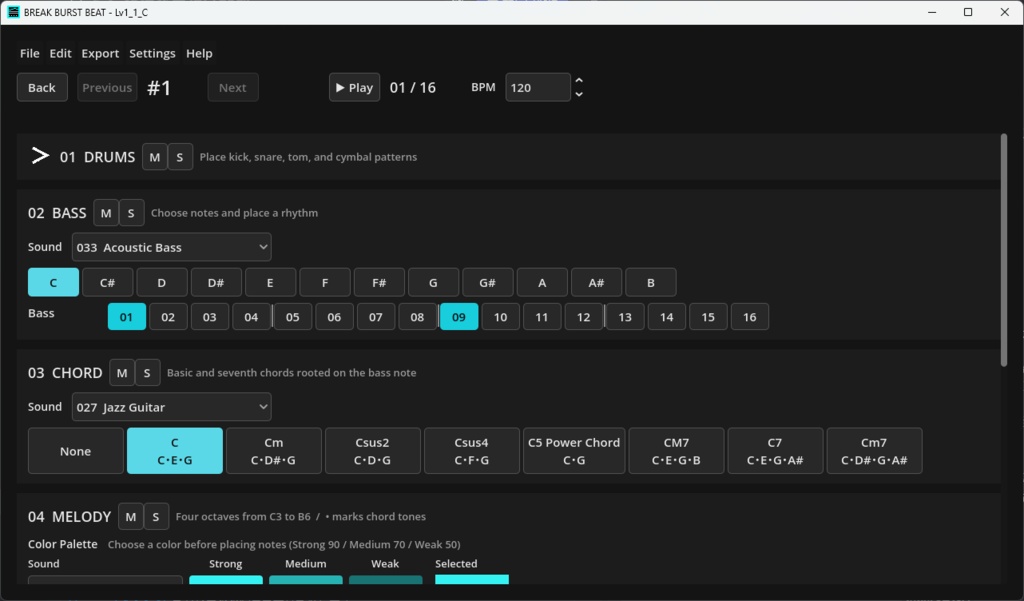Viewport: 1024px width, 601px height.
Task: Select the Weak color swatch
Action: coord(385,579)
